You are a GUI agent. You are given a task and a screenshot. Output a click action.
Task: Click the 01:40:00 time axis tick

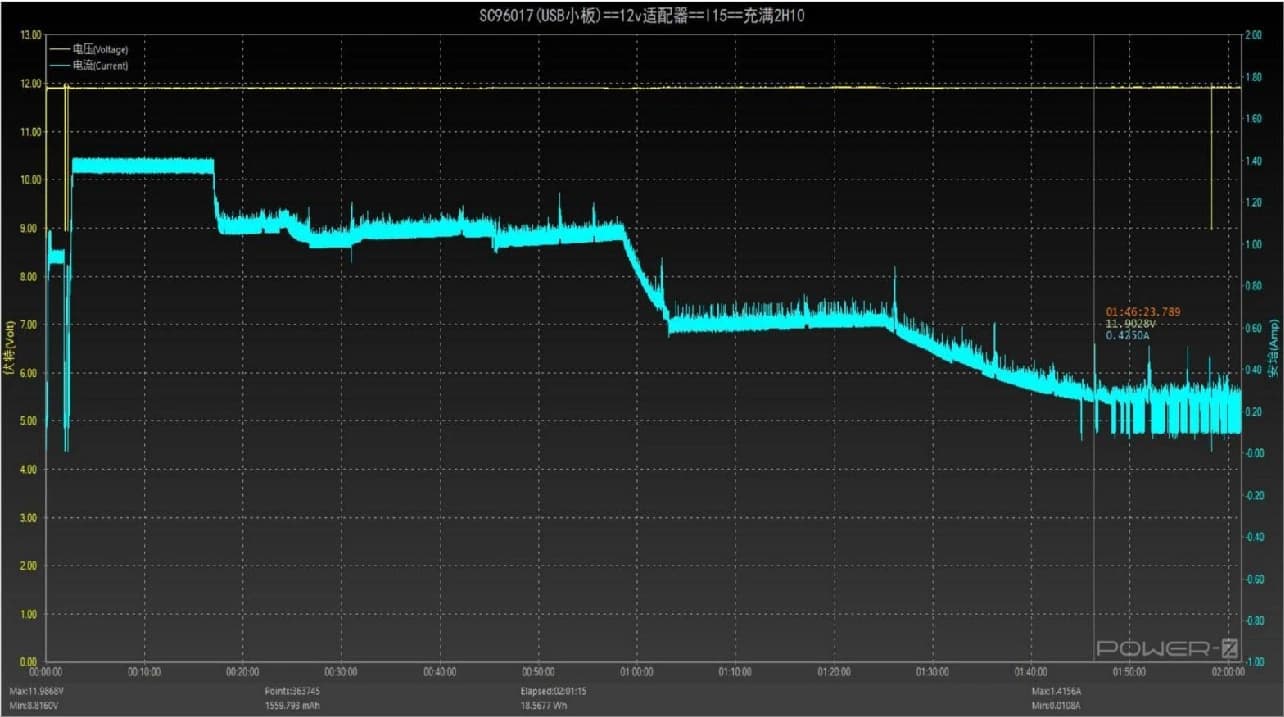click(1032, 672)
